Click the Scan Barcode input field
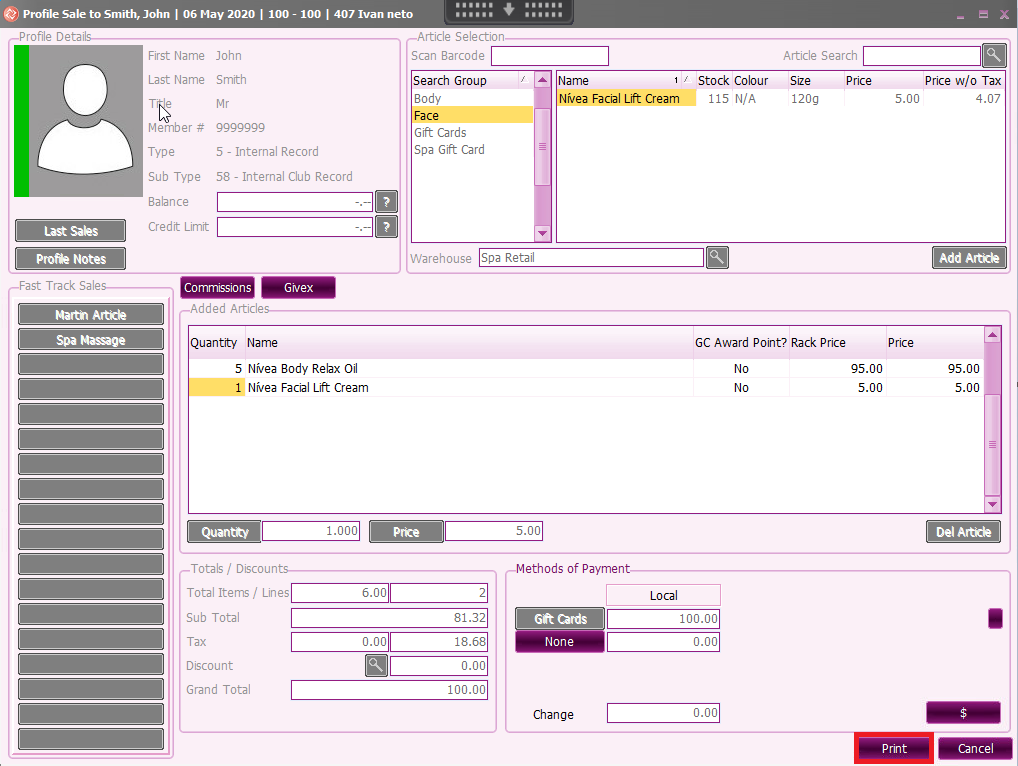 pos(550,56)
